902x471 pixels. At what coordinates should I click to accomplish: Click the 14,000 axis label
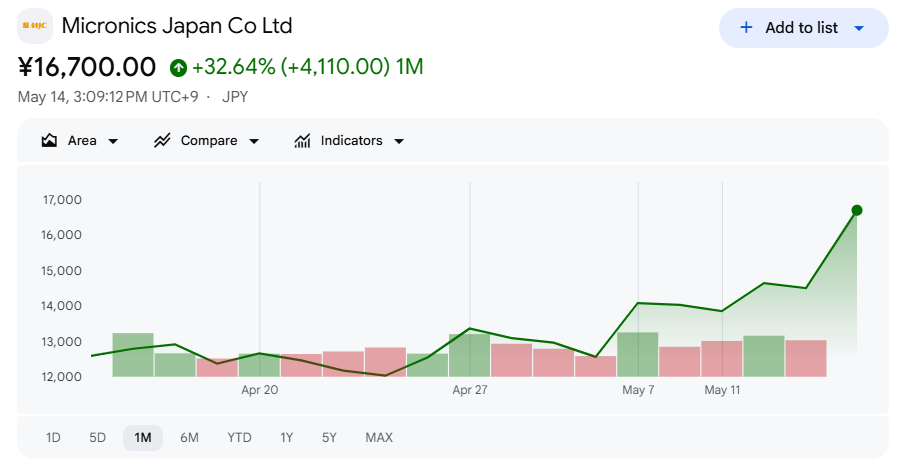61,306
